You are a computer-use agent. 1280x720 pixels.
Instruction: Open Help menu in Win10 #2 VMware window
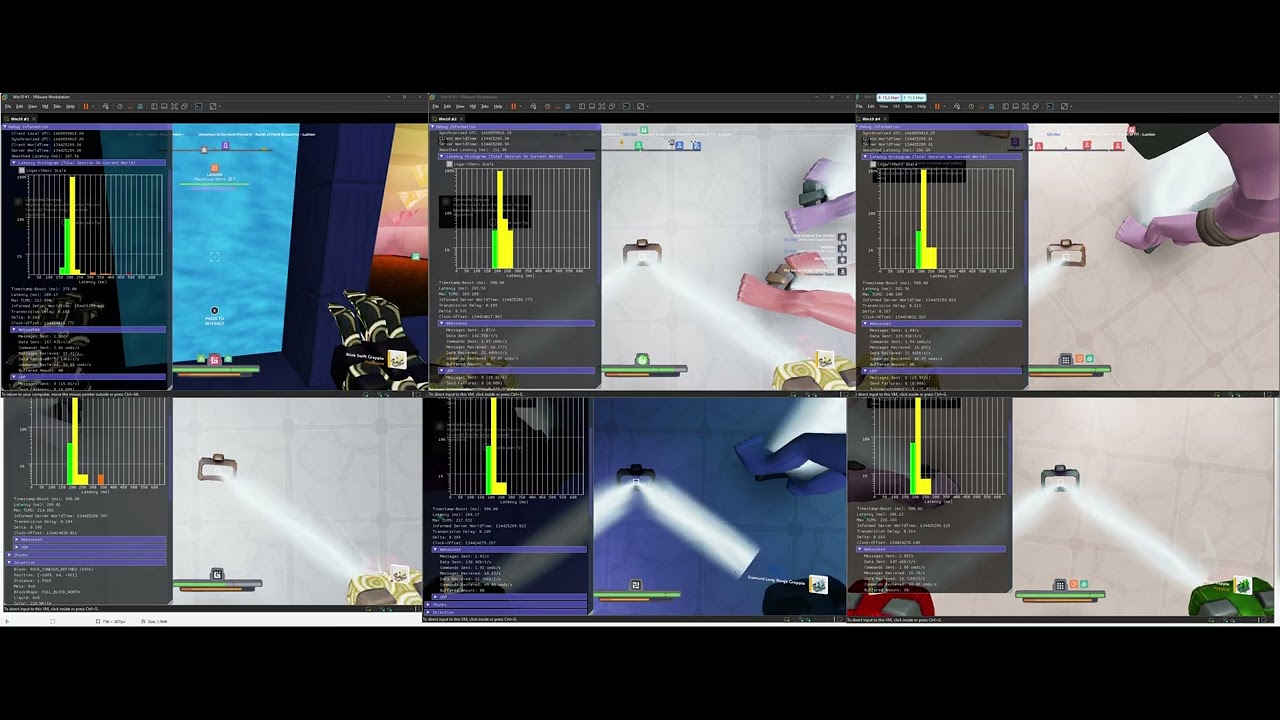498,106
